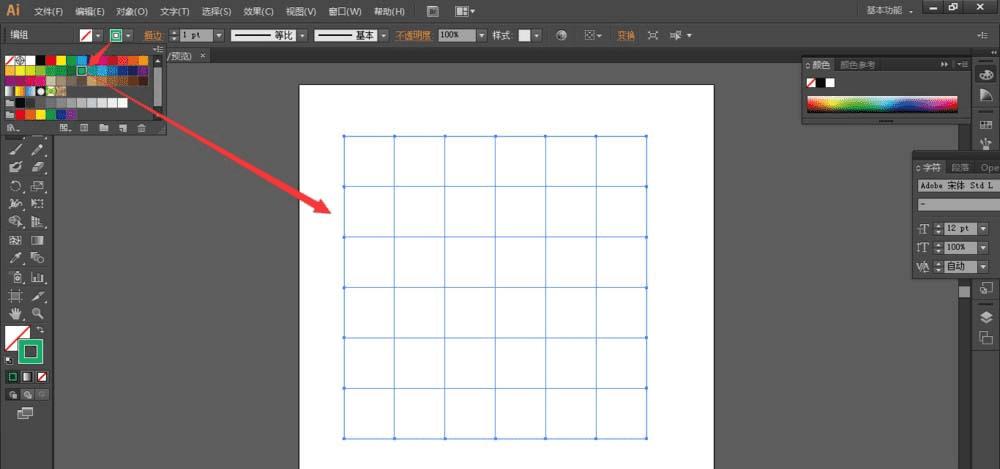Open stroke color dropdown arrow
Screen dimensions: 1000x469
(x=129, y=36)
